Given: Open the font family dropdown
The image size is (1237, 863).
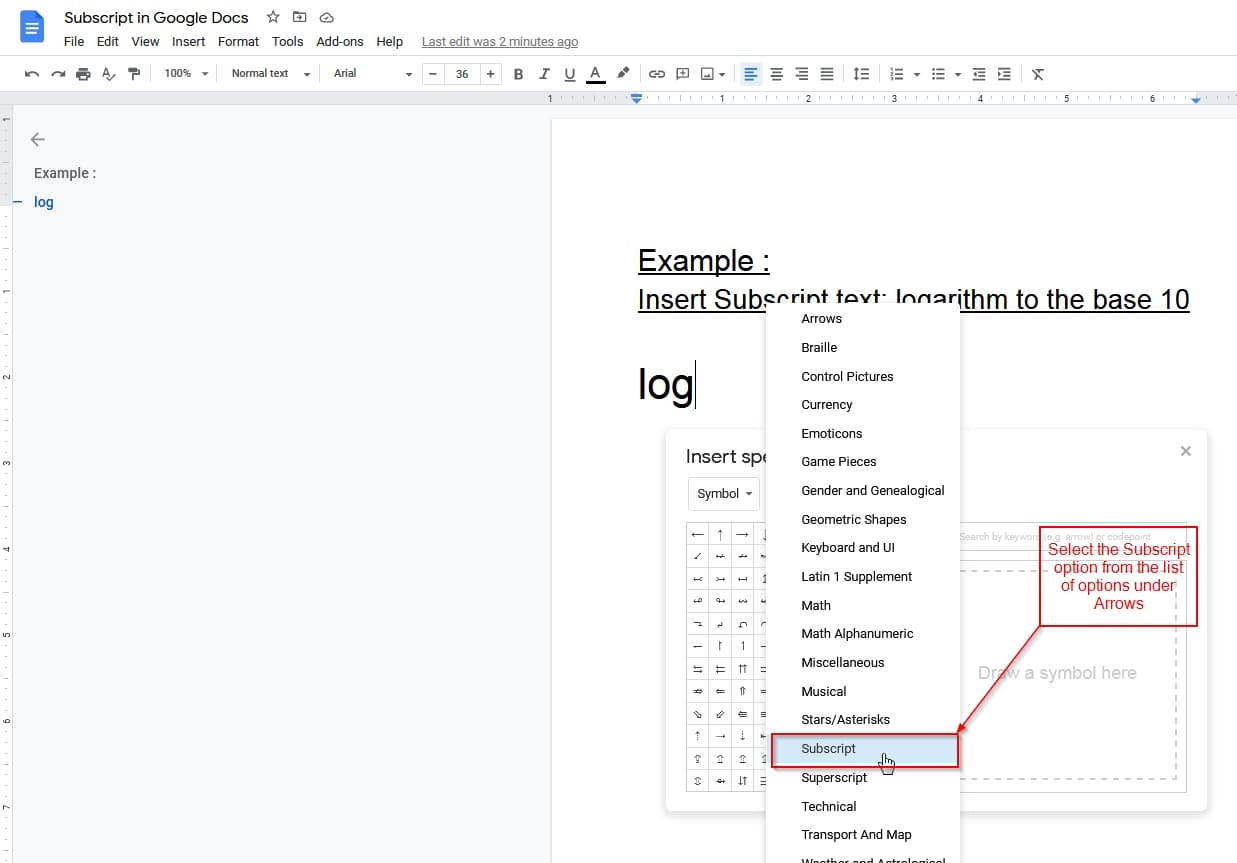Looking at the screenshot, I should (x=370, y=73).
